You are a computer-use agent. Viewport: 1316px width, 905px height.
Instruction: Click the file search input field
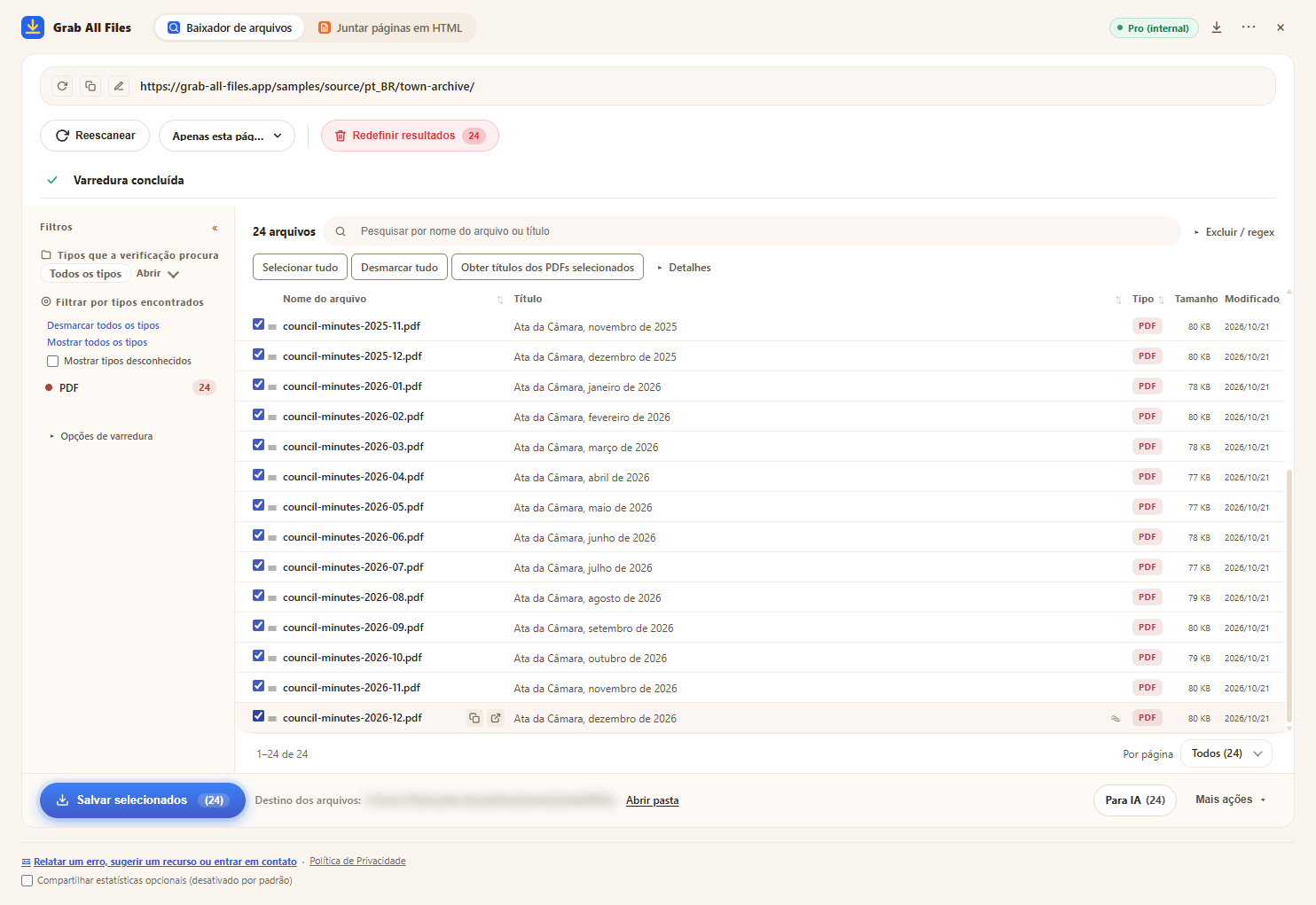point(752,231)
